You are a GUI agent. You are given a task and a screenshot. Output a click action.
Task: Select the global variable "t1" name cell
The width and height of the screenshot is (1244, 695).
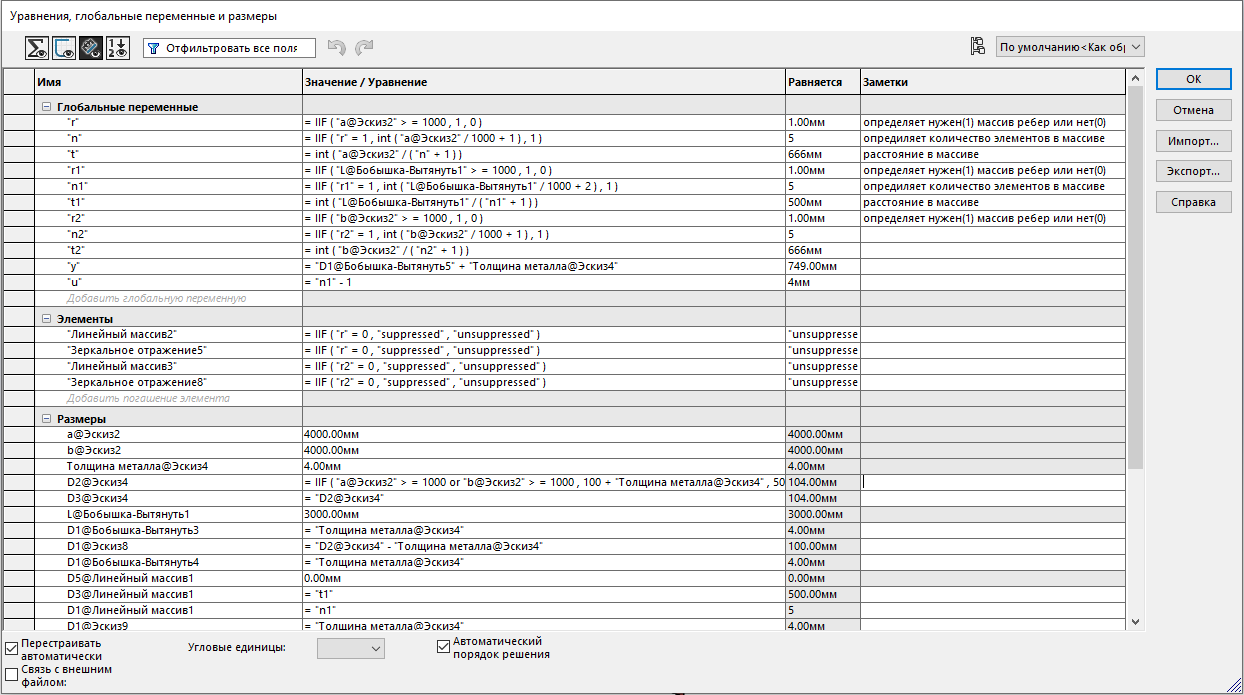[168, 202]
